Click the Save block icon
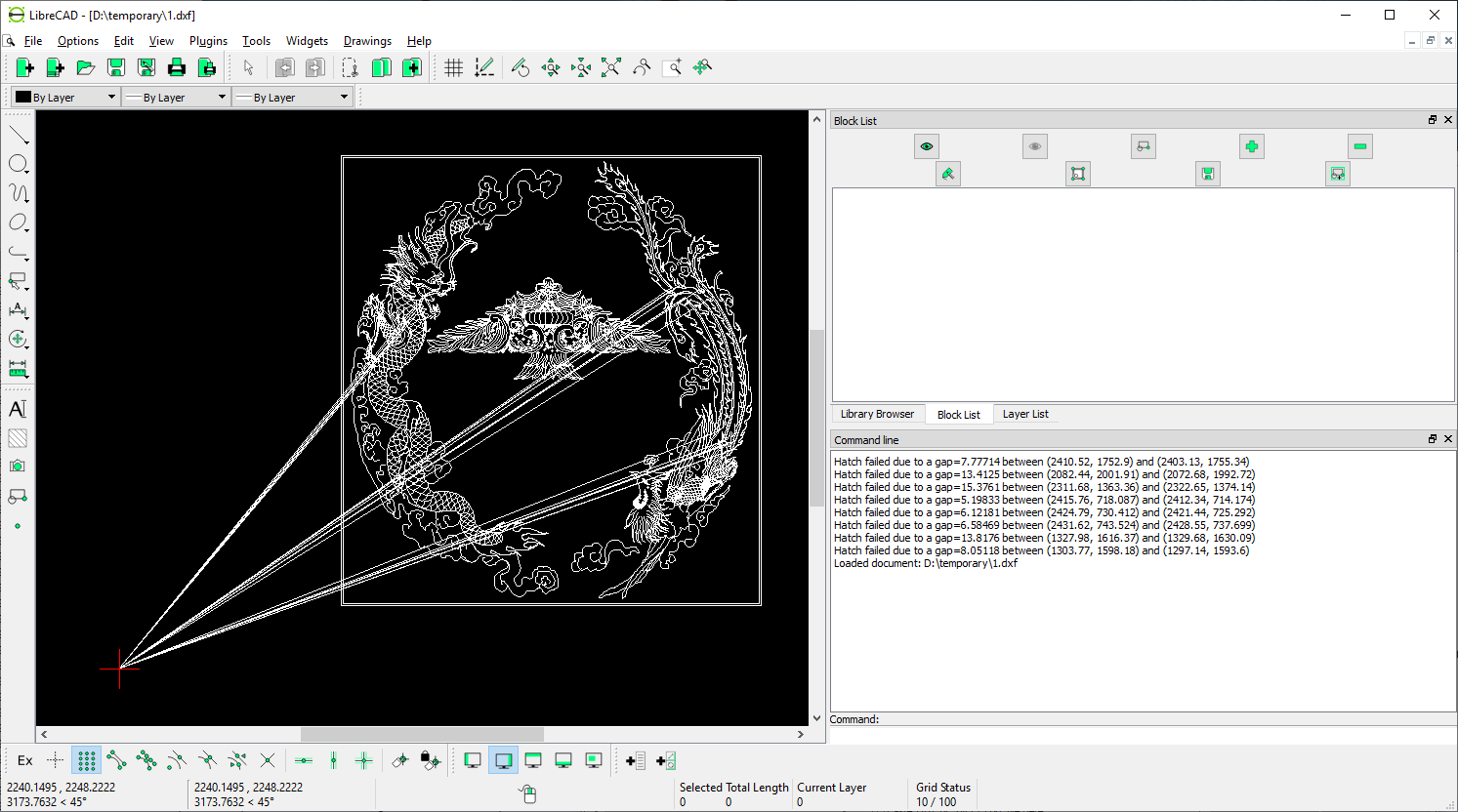The image size is (1458, 812). point(1208,174)
